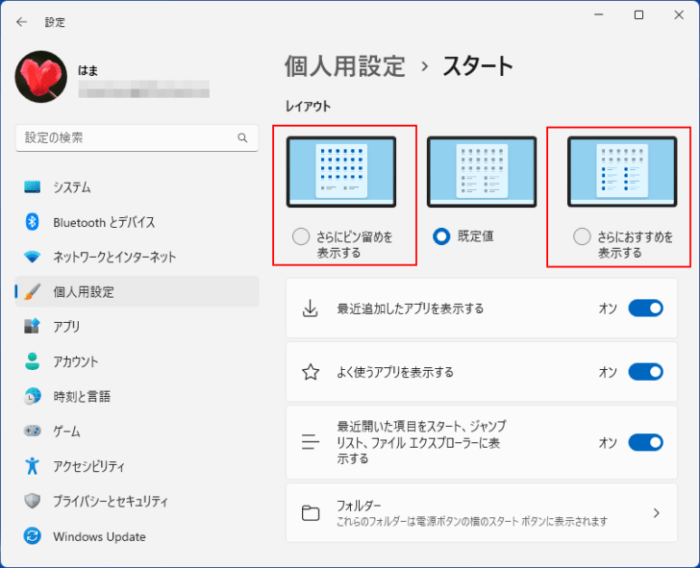Viewport: 700px width, 568px height.
Task: Click the more recommendations layout thumbnail
Action: click(622, 172)
